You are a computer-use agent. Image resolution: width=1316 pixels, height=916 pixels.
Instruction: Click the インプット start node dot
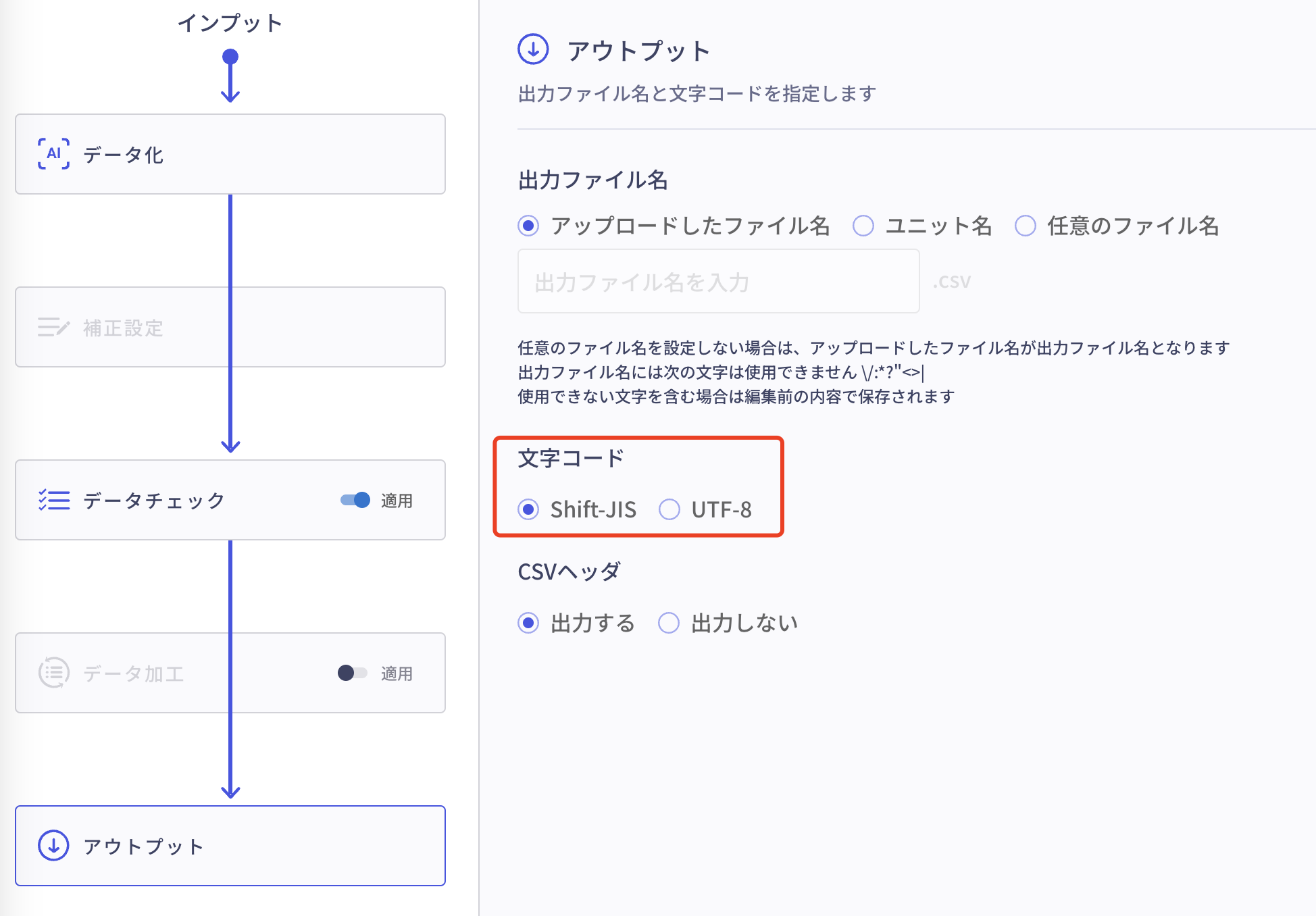pos(230,56)
